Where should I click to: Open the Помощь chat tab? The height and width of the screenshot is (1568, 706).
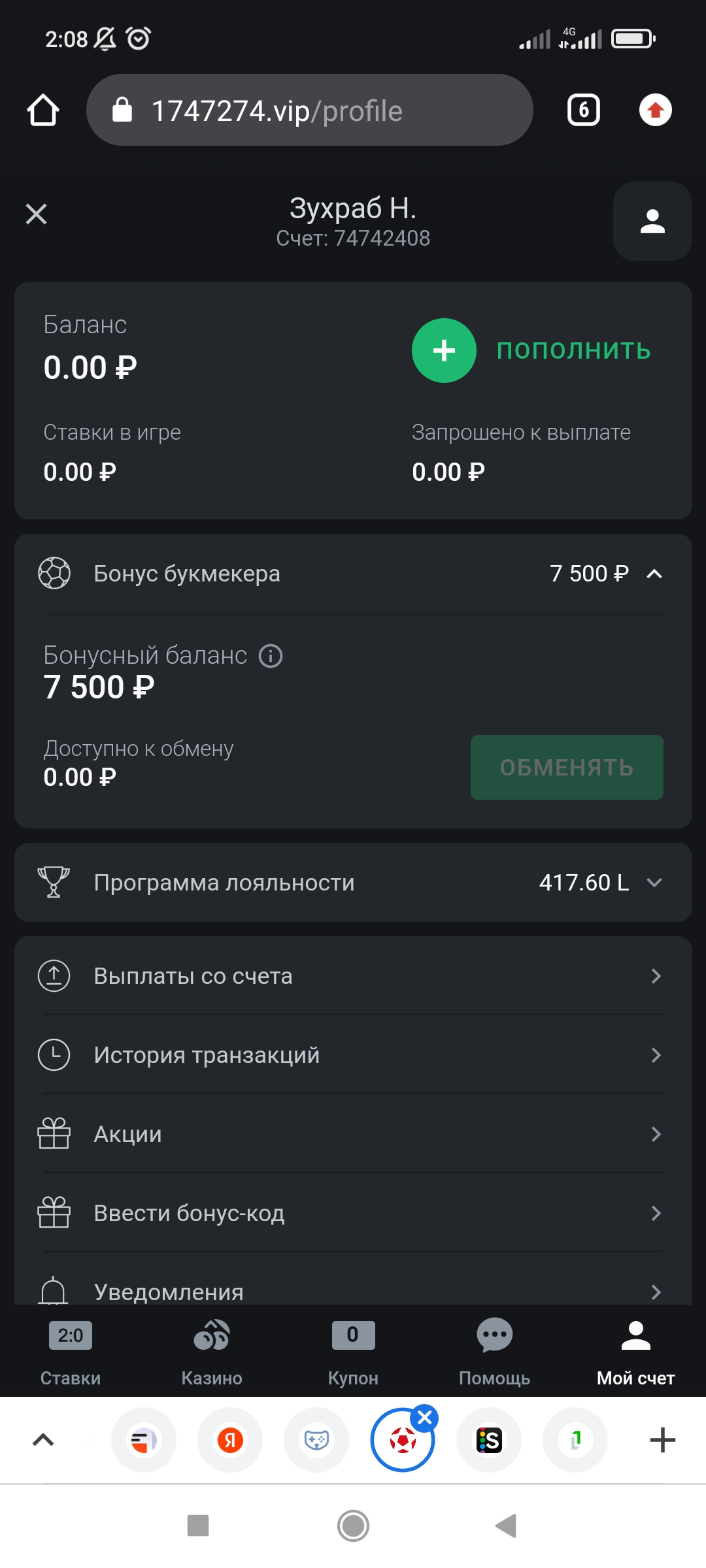pos(494,1351)
